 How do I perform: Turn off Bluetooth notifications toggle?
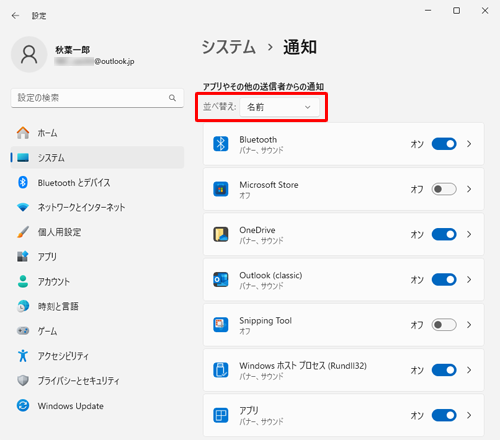tap(444, 144)
